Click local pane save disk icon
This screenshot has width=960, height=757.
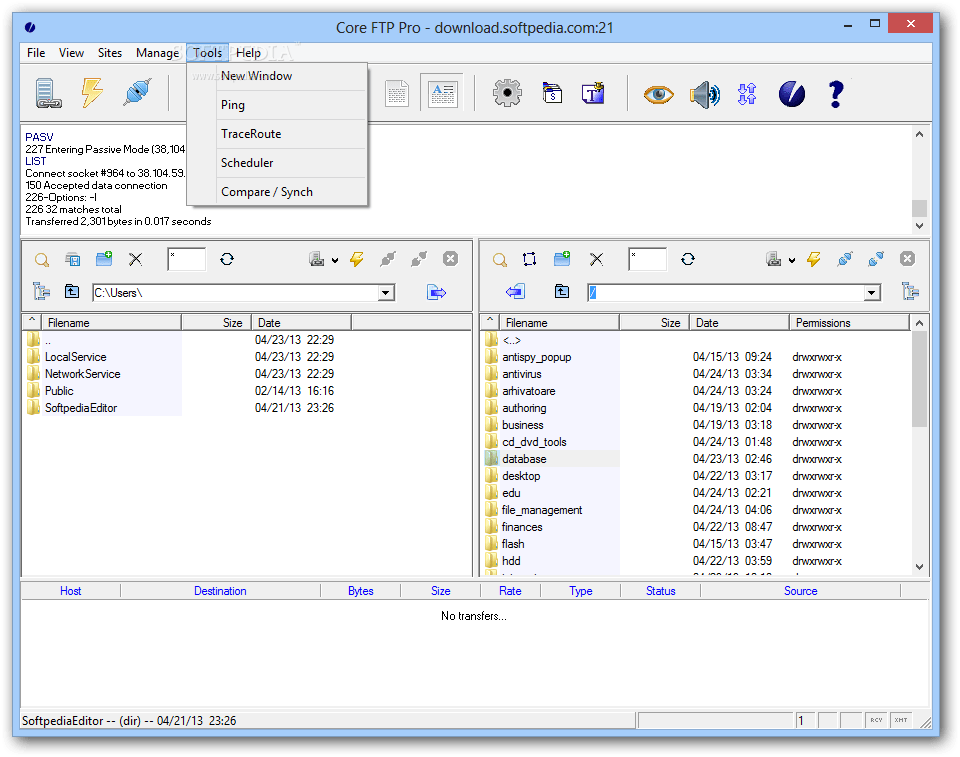73,259
